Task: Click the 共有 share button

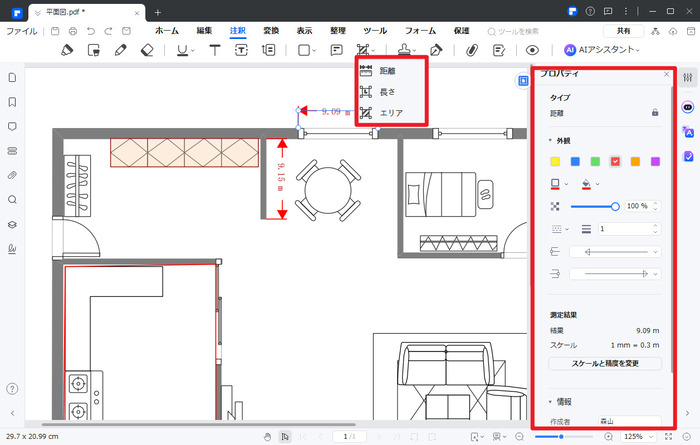Action: 622,31
